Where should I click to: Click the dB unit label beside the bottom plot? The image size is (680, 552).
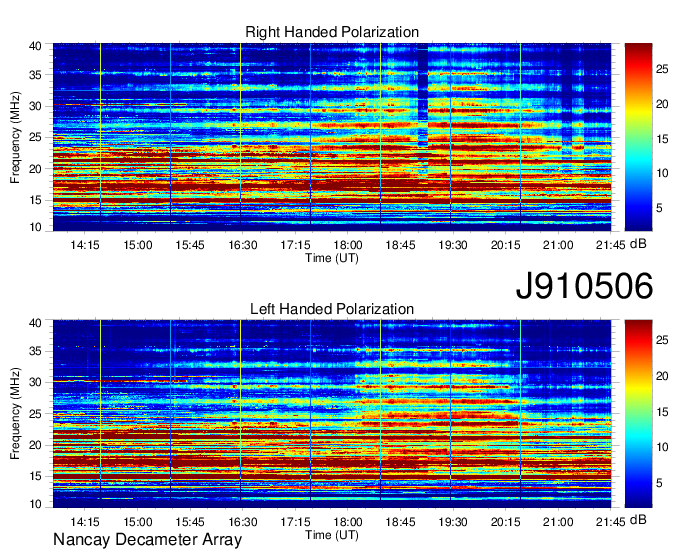tap(638, 520)
